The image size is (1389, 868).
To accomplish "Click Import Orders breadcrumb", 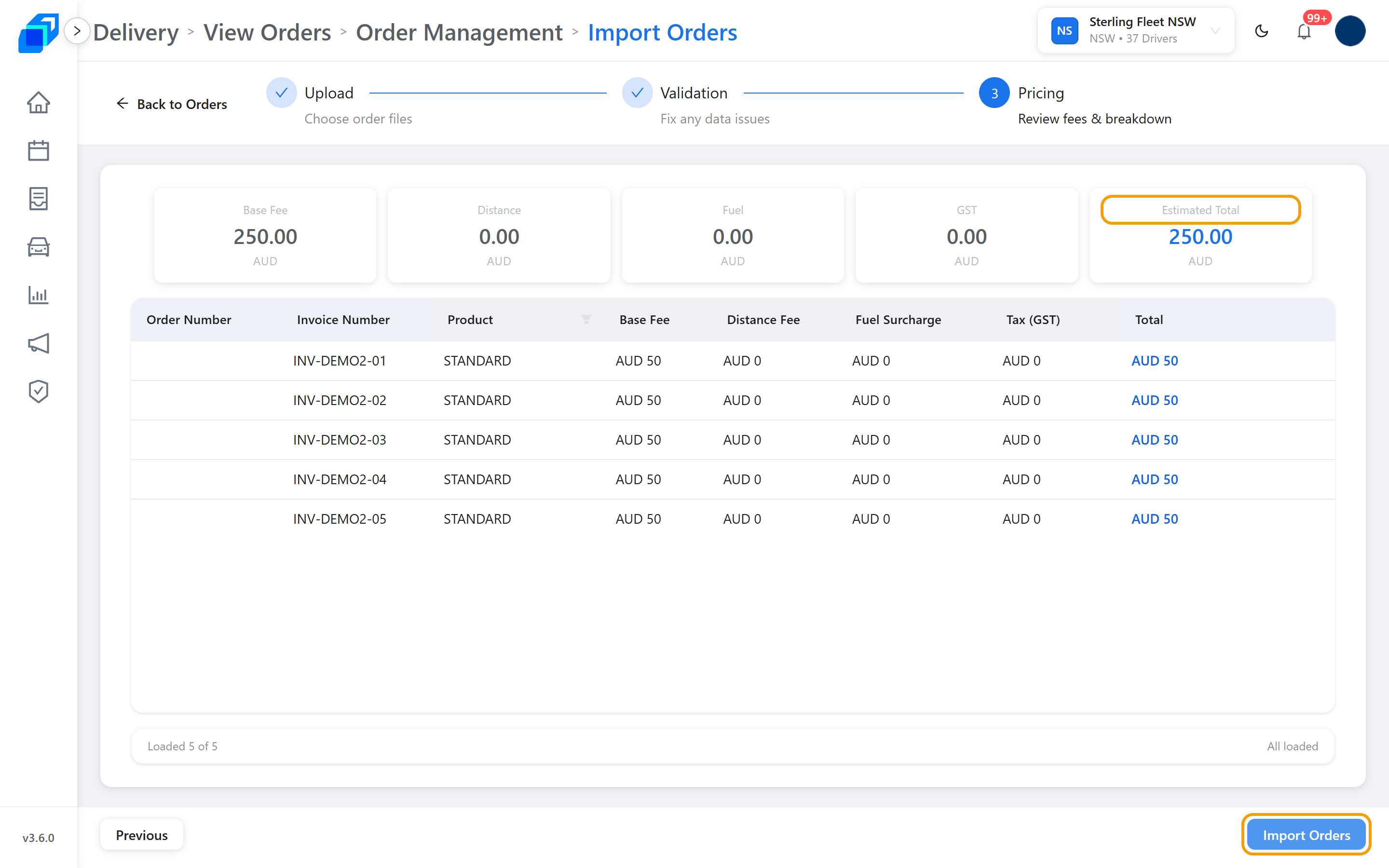I will (662, 32).
